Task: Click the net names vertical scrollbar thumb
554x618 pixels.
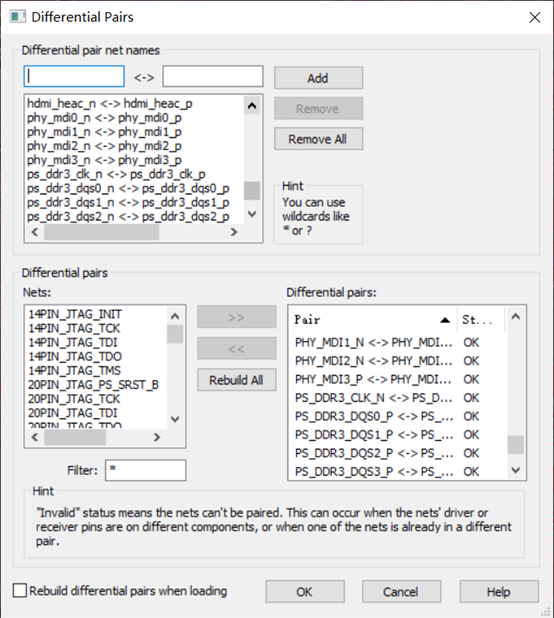Action: (252, 191)
